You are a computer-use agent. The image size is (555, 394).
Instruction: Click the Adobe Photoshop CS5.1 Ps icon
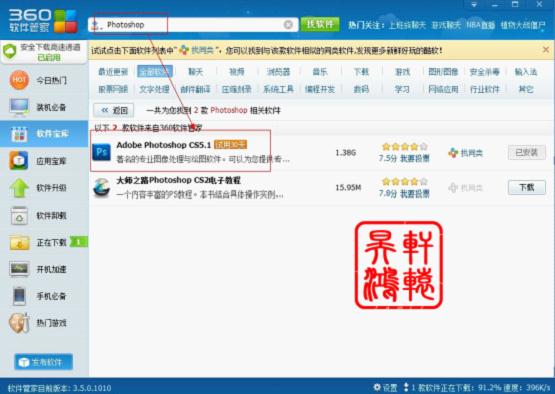[x=101, y=152]
